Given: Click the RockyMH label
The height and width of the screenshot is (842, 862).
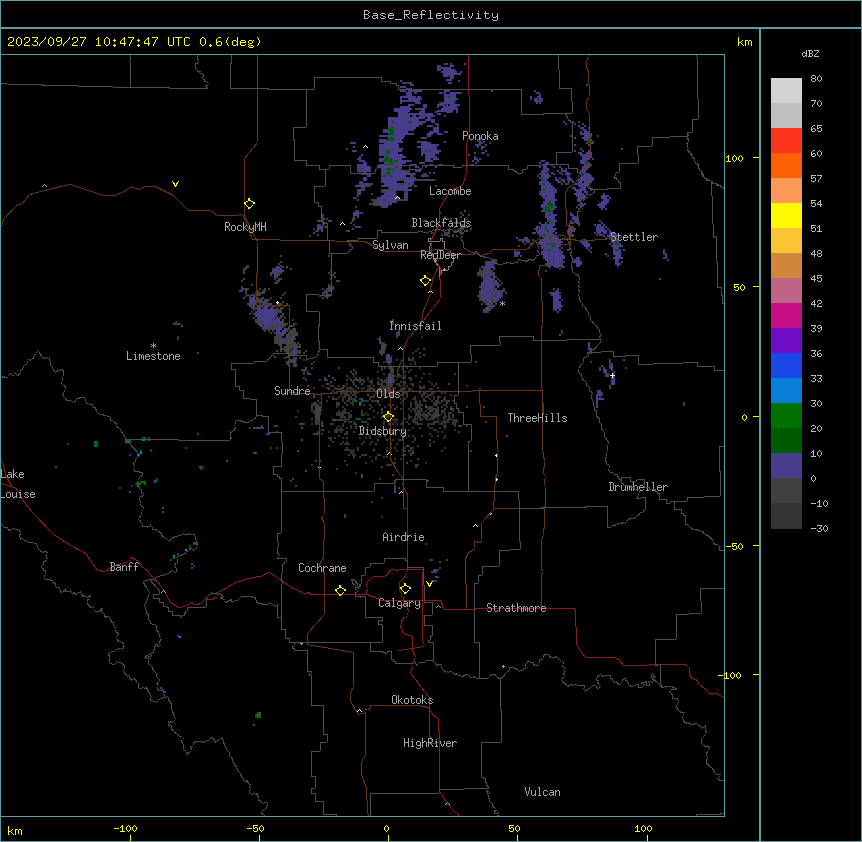Looking at the screenshot, I should (x=245, y=227).
